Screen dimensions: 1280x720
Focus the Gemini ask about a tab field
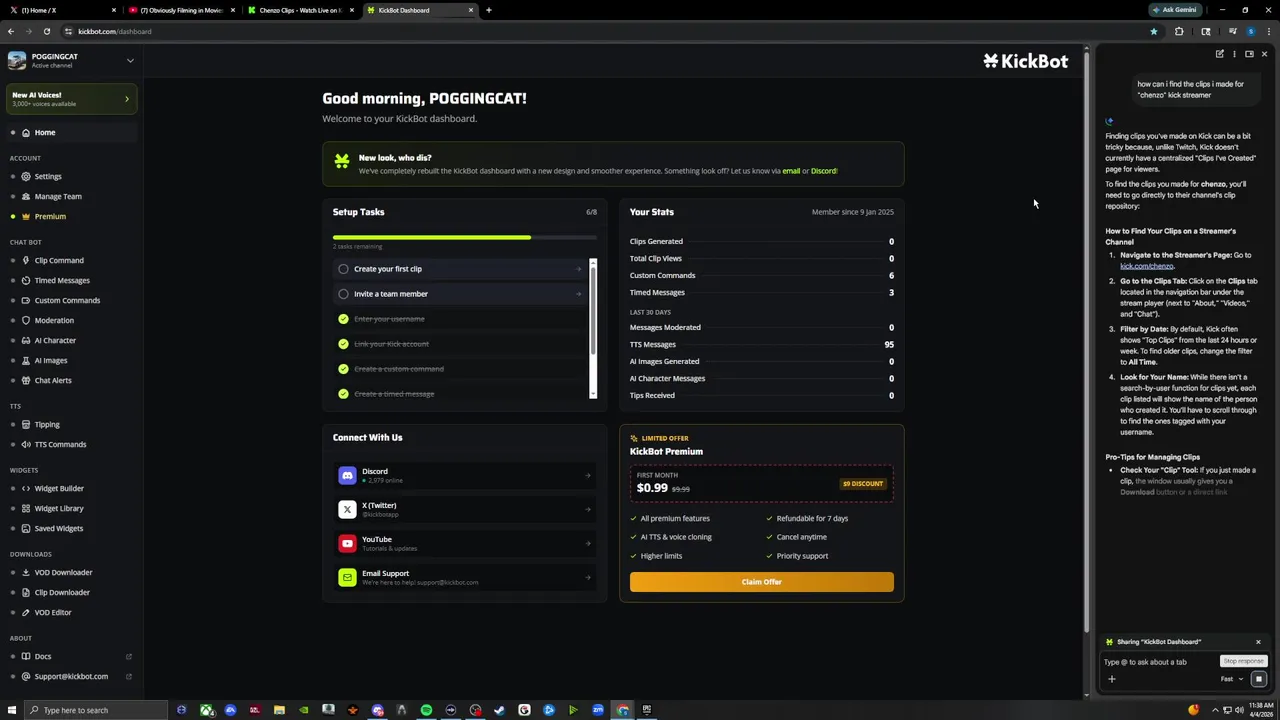click(1160, 662)
